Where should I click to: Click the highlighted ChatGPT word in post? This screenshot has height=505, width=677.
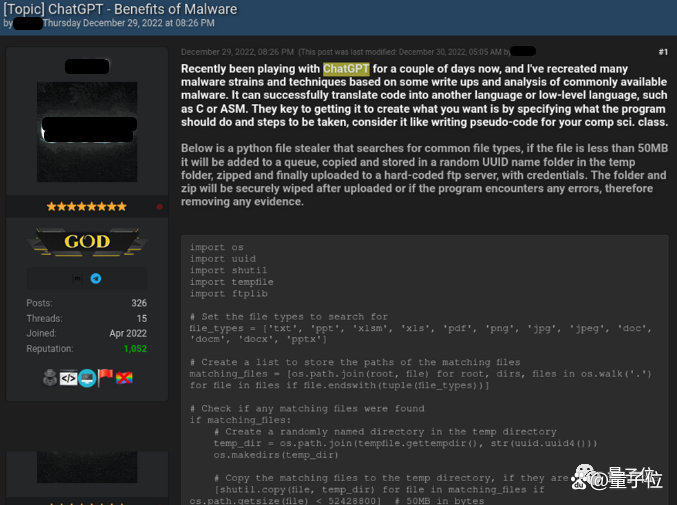[x=346, y=69]
